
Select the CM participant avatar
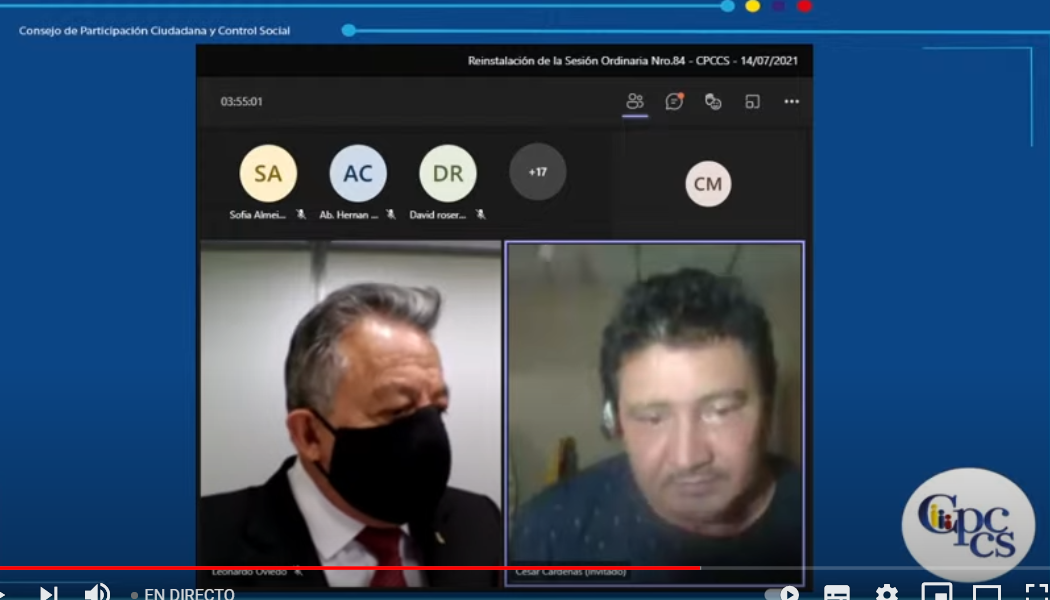(x=708, y=183)
